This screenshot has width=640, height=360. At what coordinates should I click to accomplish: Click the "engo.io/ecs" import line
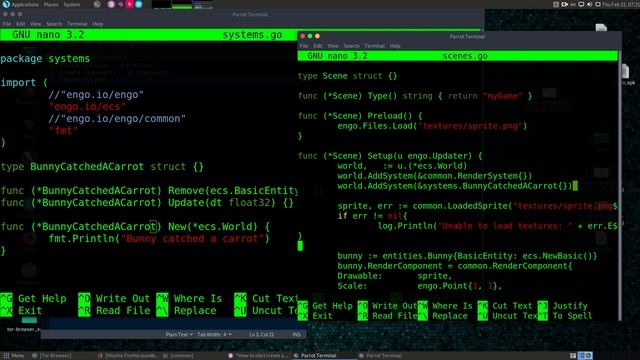click(87, 107)
